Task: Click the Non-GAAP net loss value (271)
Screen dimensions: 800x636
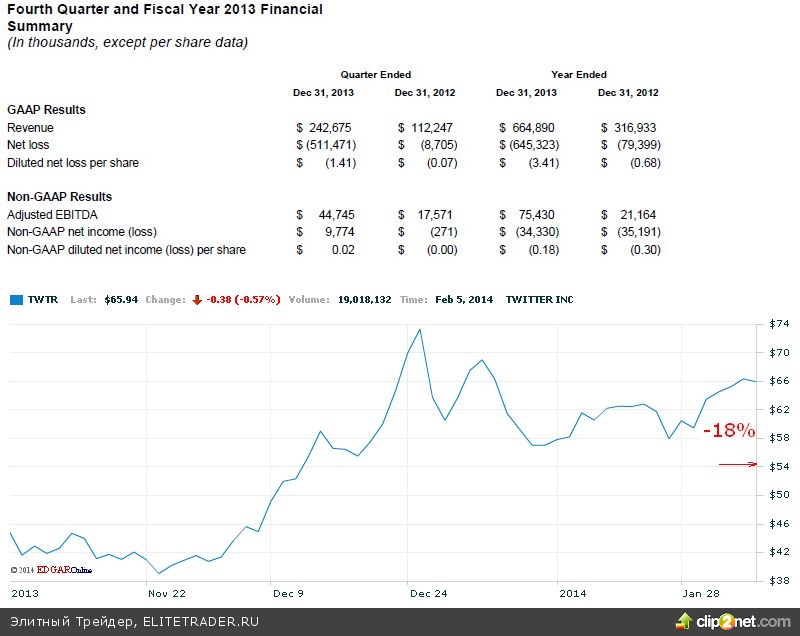Action: click(x=443, y=232)
